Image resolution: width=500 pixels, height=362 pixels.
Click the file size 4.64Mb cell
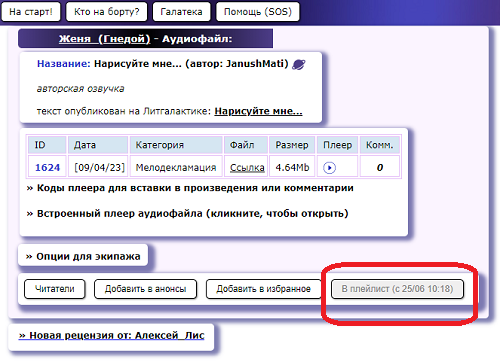(x=292, y=167)
